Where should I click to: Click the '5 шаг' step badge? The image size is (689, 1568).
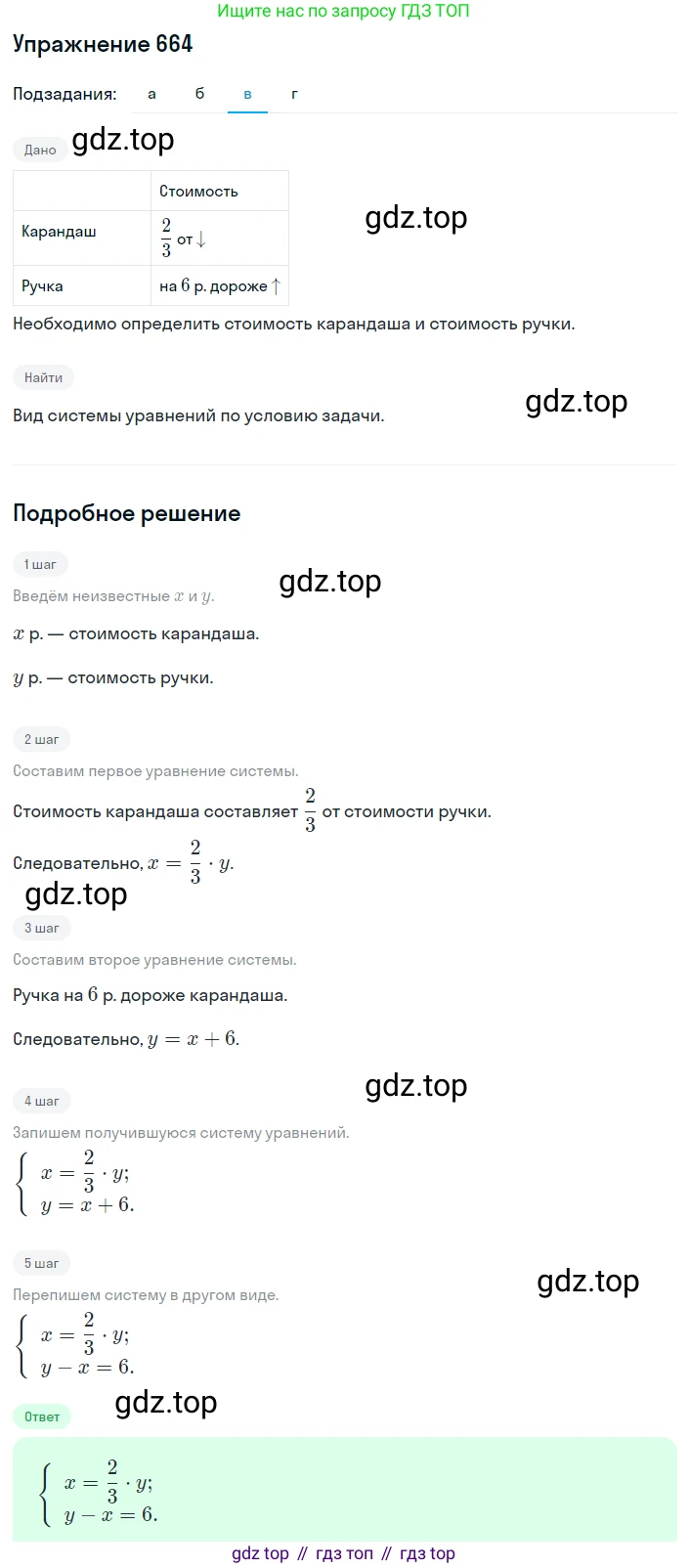pyautogui.click(x=41, y=1263)
